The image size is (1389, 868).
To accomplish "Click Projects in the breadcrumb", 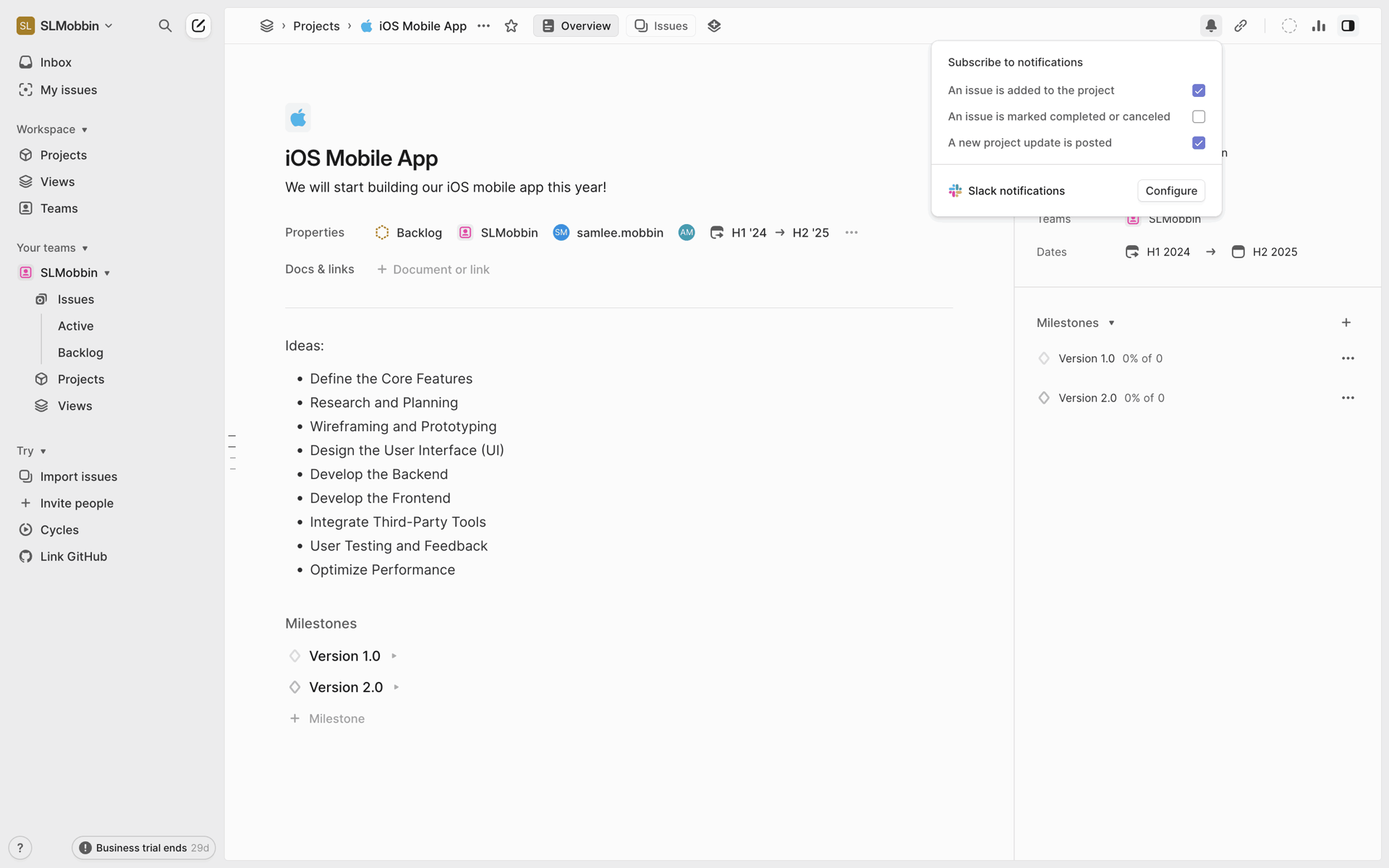I will [x=316, y=26].
